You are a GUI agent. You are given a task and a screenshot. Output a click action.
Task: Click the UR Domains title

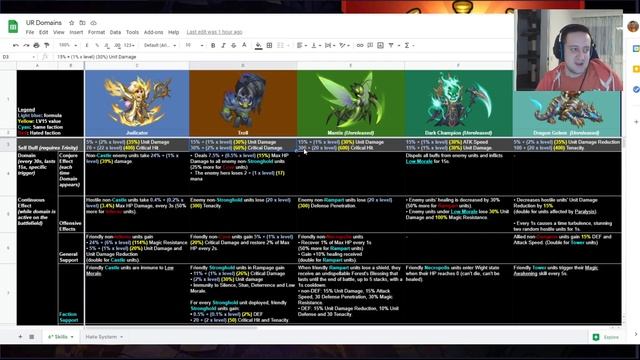click(x=44, y=23)
